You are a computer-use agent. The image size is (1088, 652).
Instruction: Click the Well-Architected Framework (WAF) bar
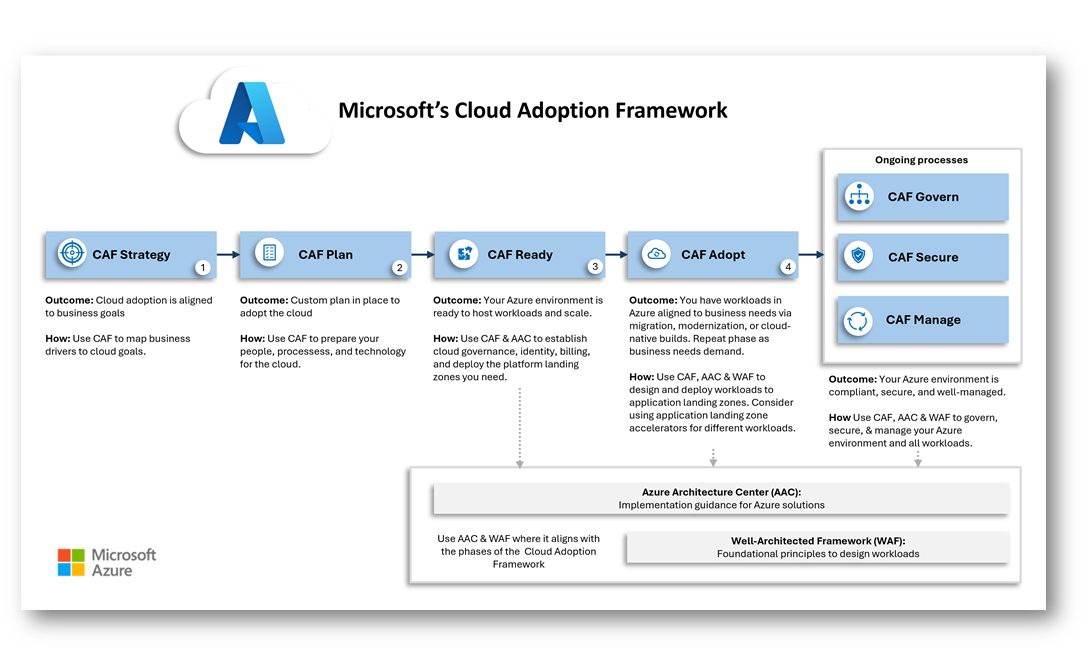[818, 547]
